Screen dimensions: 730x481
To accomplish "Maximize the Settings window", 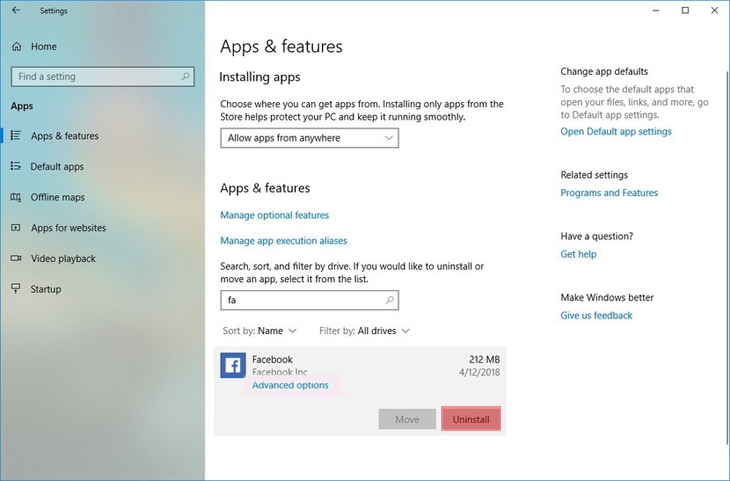I will coord(685,10).
